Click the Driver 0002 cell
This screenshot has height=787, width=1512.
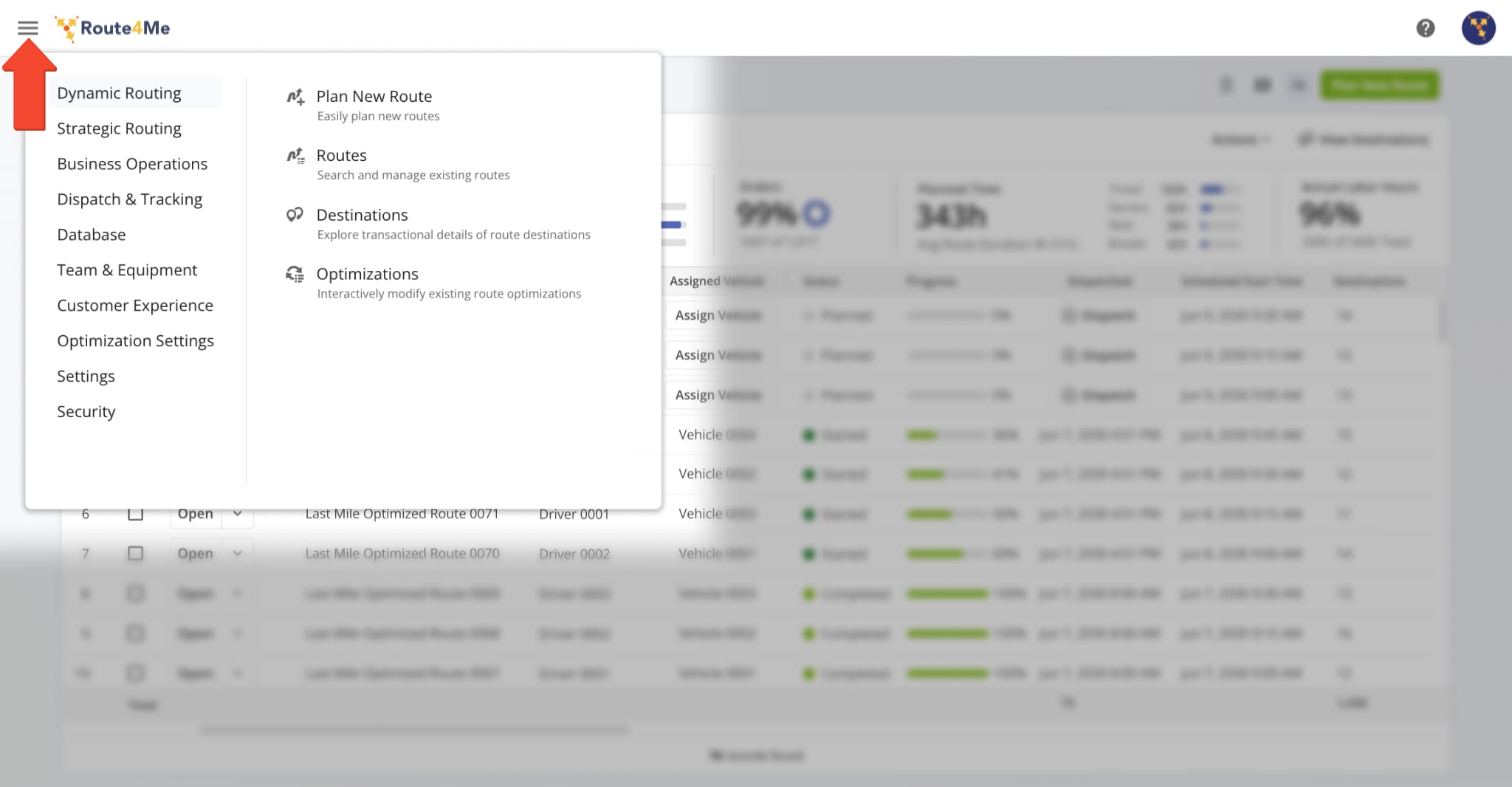574,554
